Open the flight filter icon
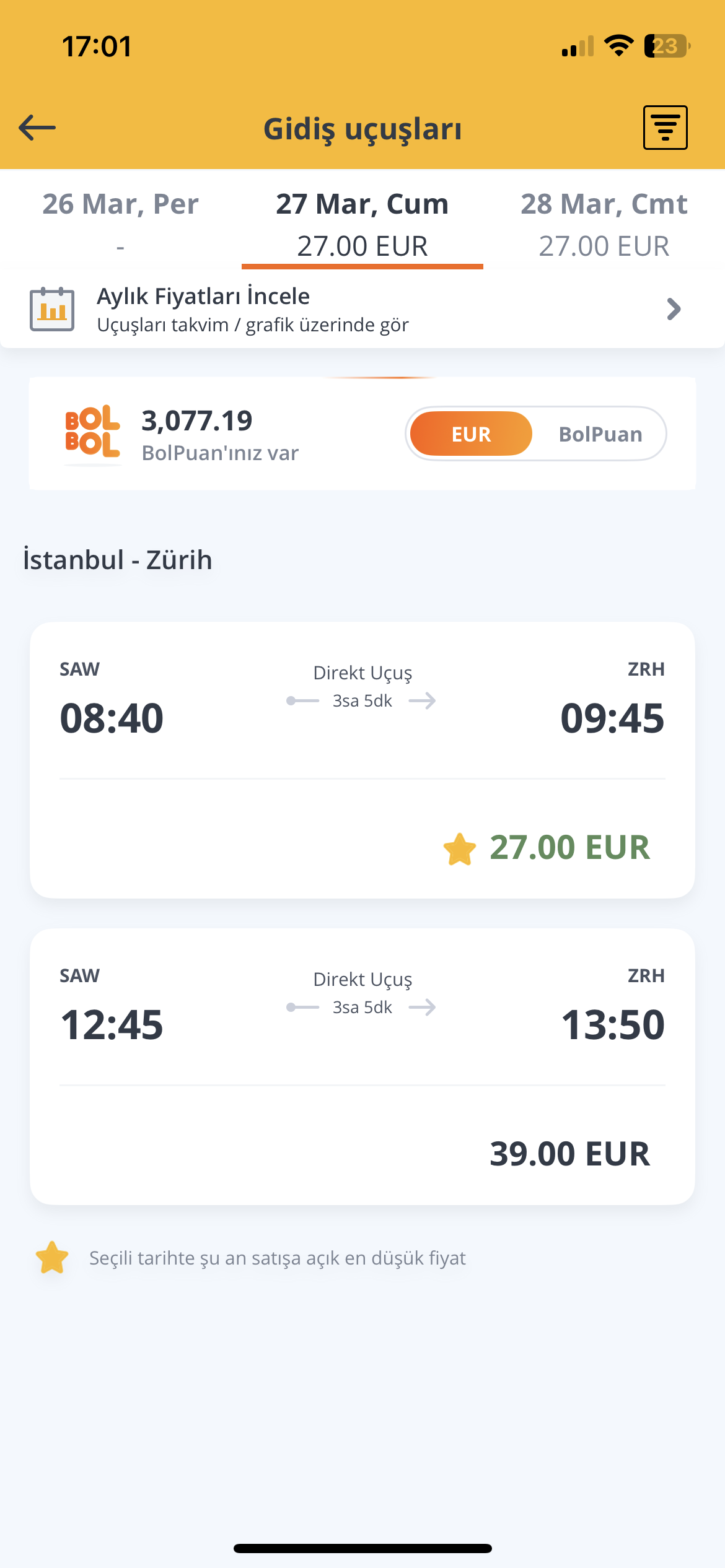This screenshot has height=1568, width=725. 665,128
